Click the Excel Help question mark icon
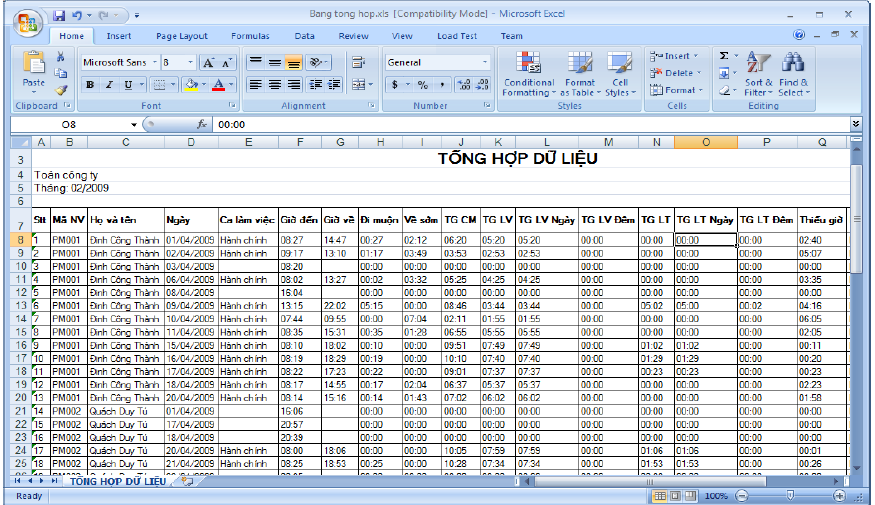875x505 pixels. coord(799,35)
